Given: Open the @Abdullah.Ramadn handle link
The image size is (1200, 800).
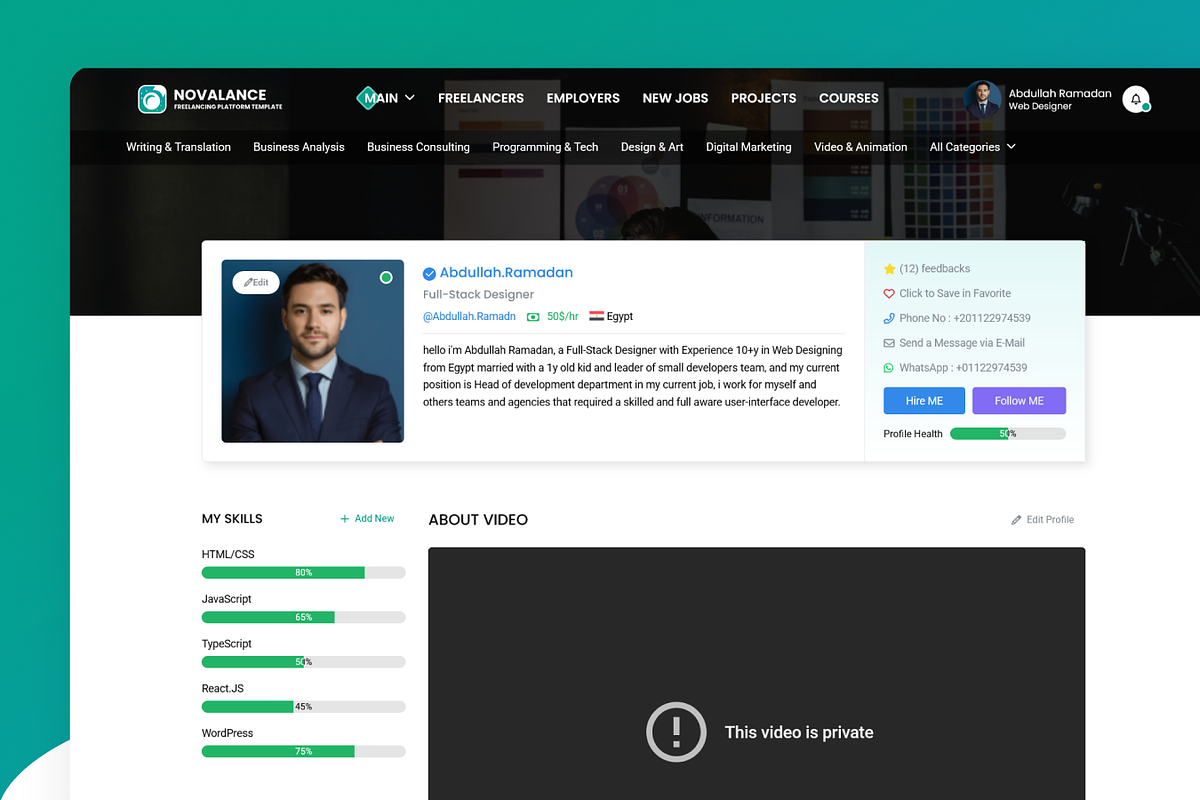Looking at the screenshot, I should tap(470, 317).
